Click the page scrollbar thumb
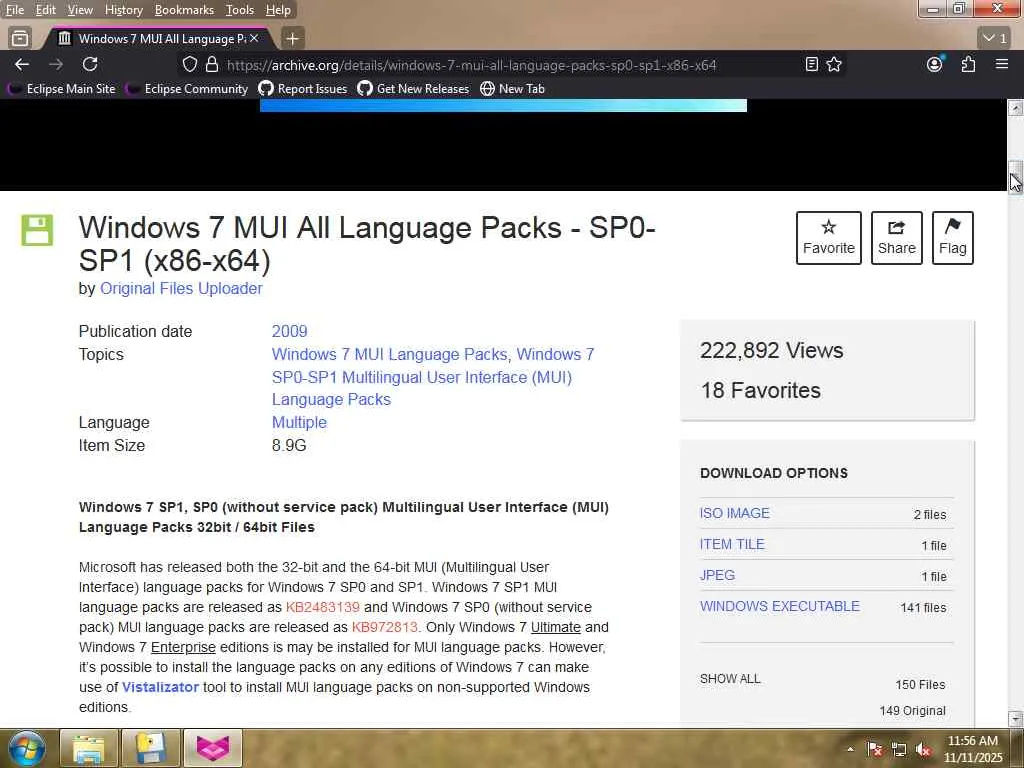Screen dimensions: 1024x768 pos(1015,176)
